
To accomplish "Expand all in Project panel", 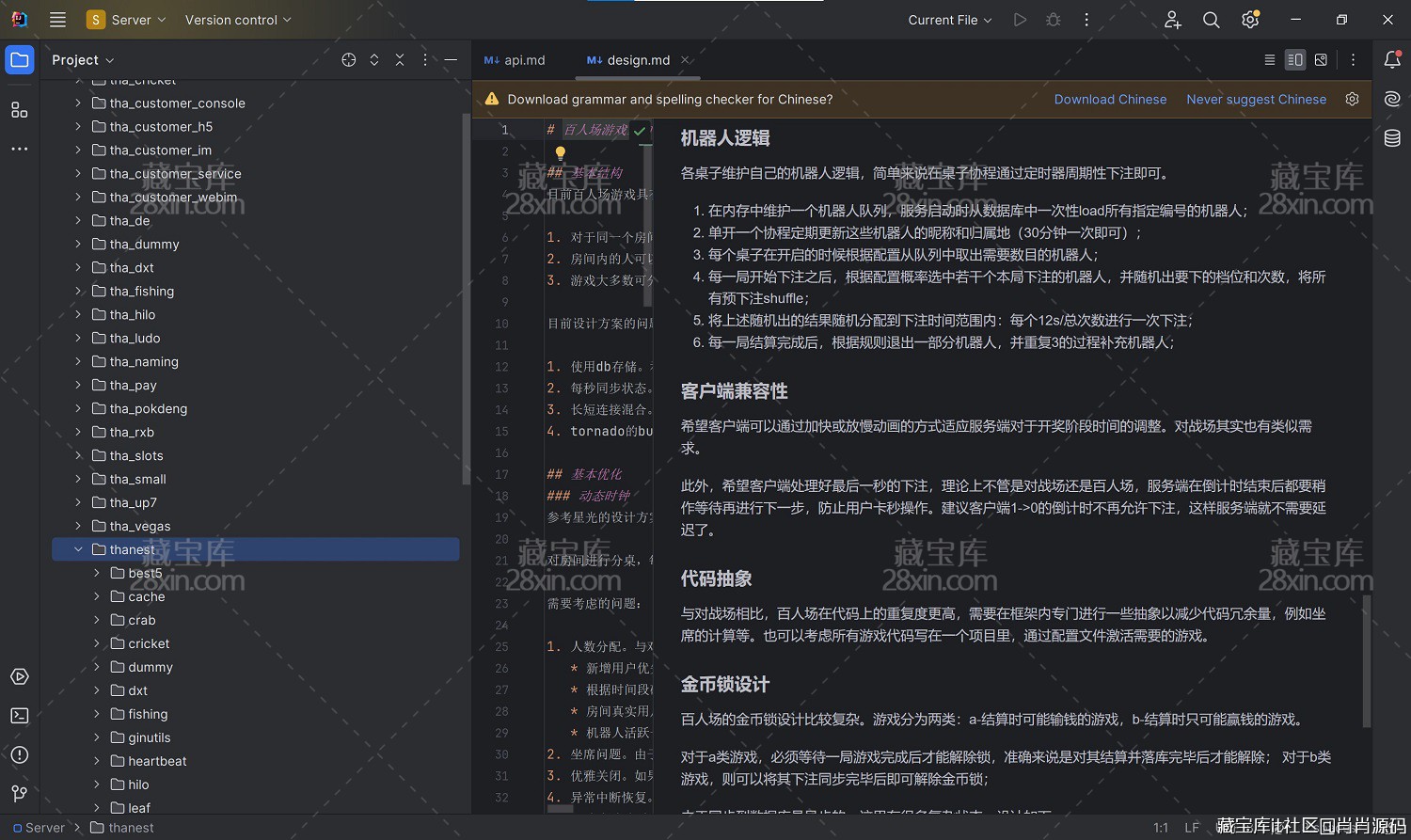I will pyautogui.click(x=374, y=60).
